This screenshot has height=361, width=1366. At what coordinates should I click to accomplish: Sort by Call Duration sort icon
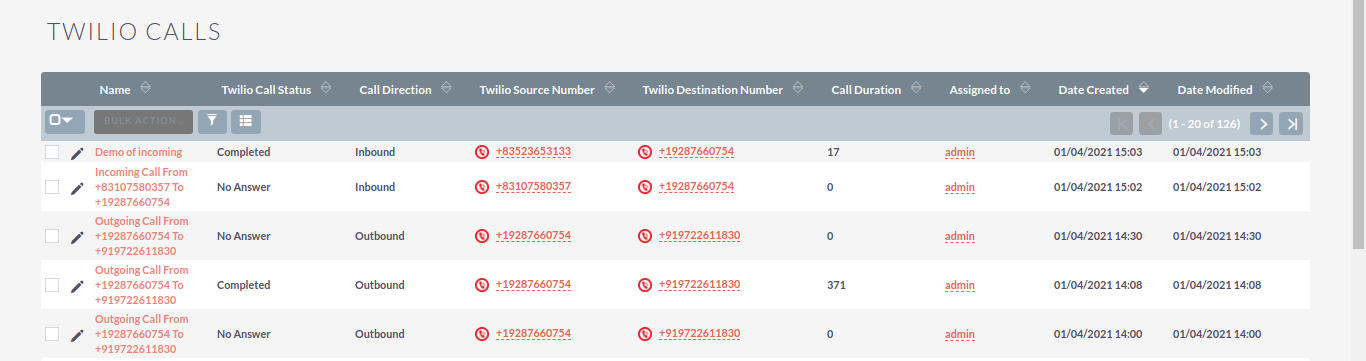(x=915, y=88)
